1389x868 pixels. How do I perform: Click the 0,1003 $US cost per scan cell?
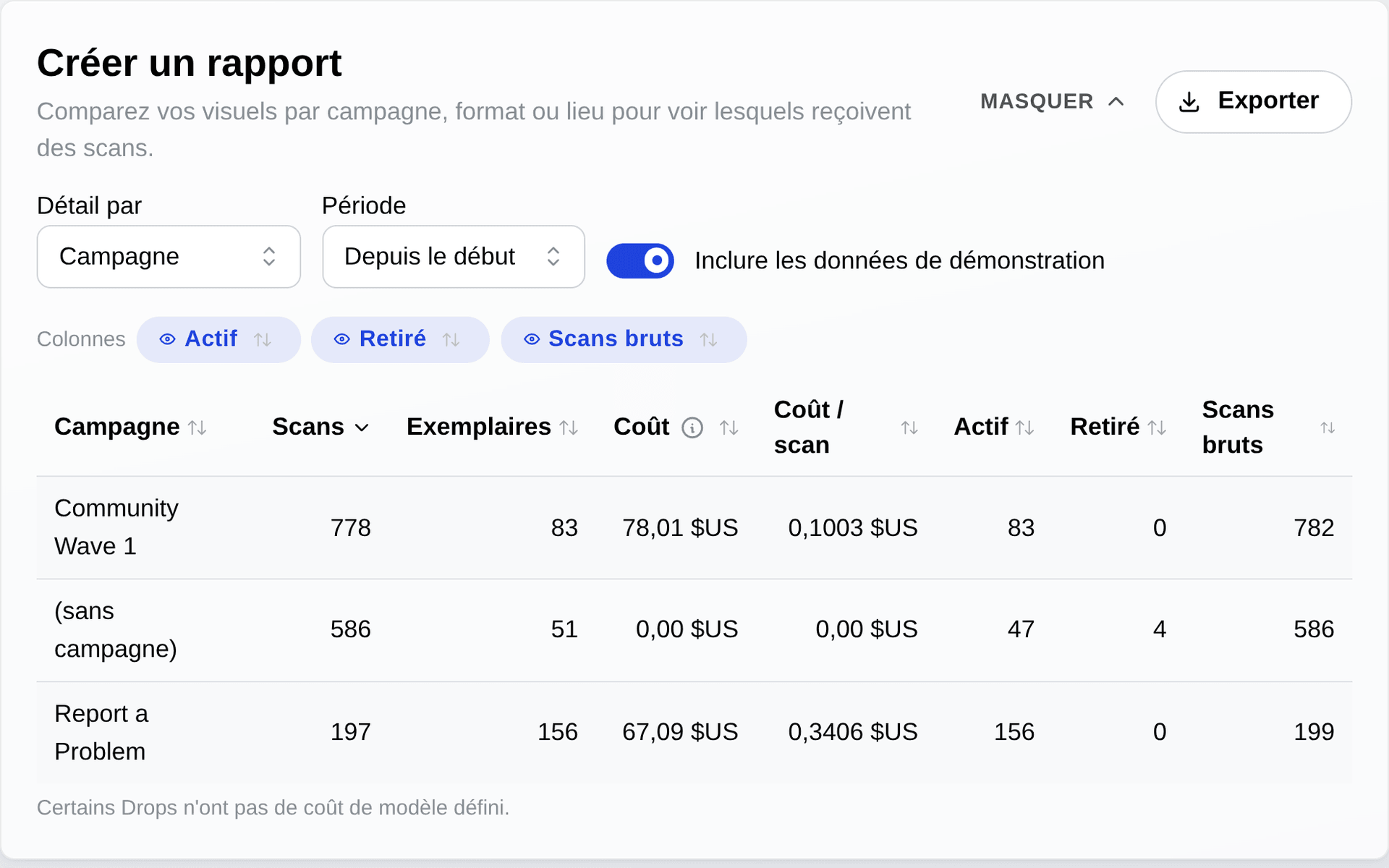pos(853,528)
